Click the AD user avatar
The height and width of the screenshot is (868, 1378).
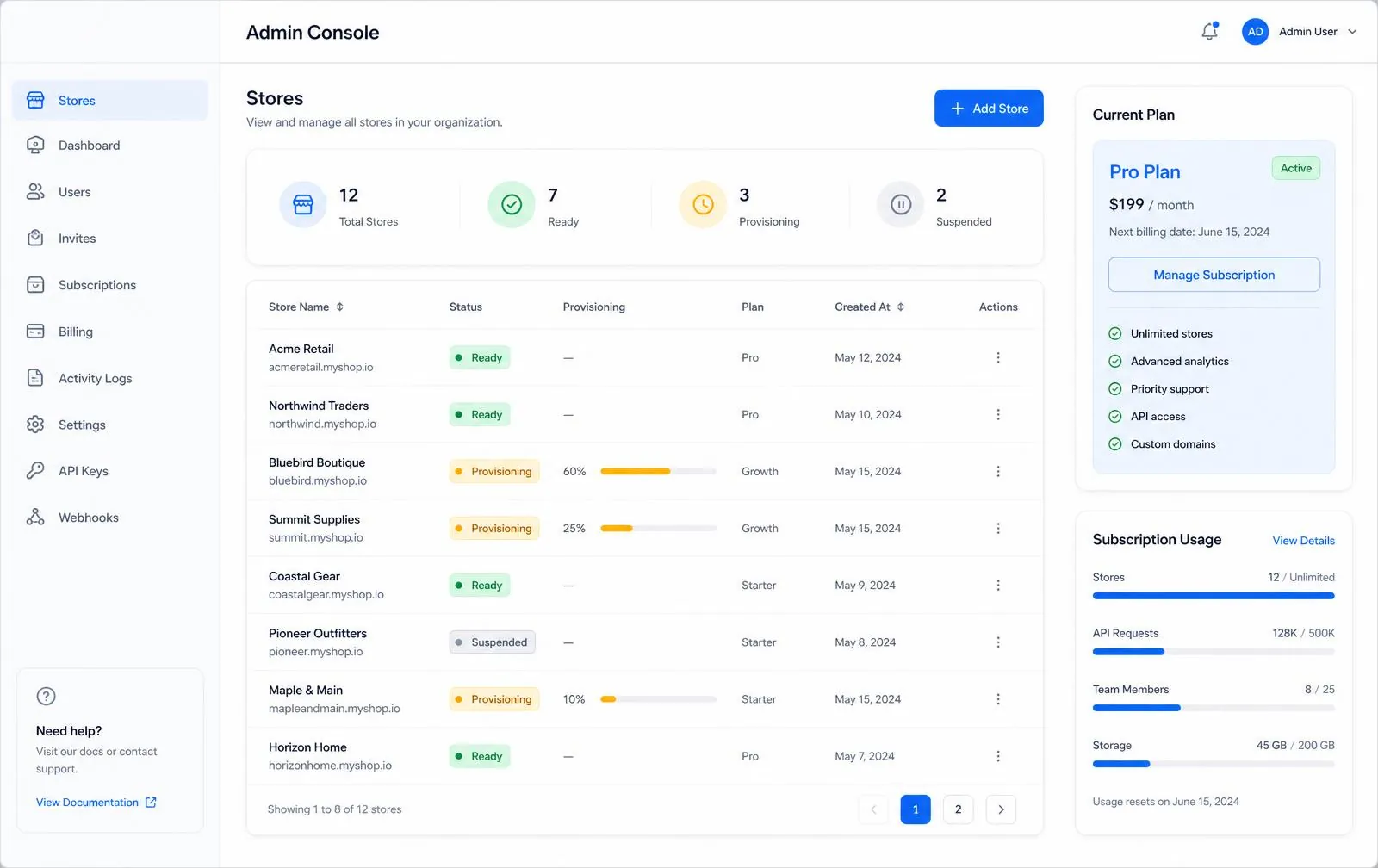coord(1255,32)
